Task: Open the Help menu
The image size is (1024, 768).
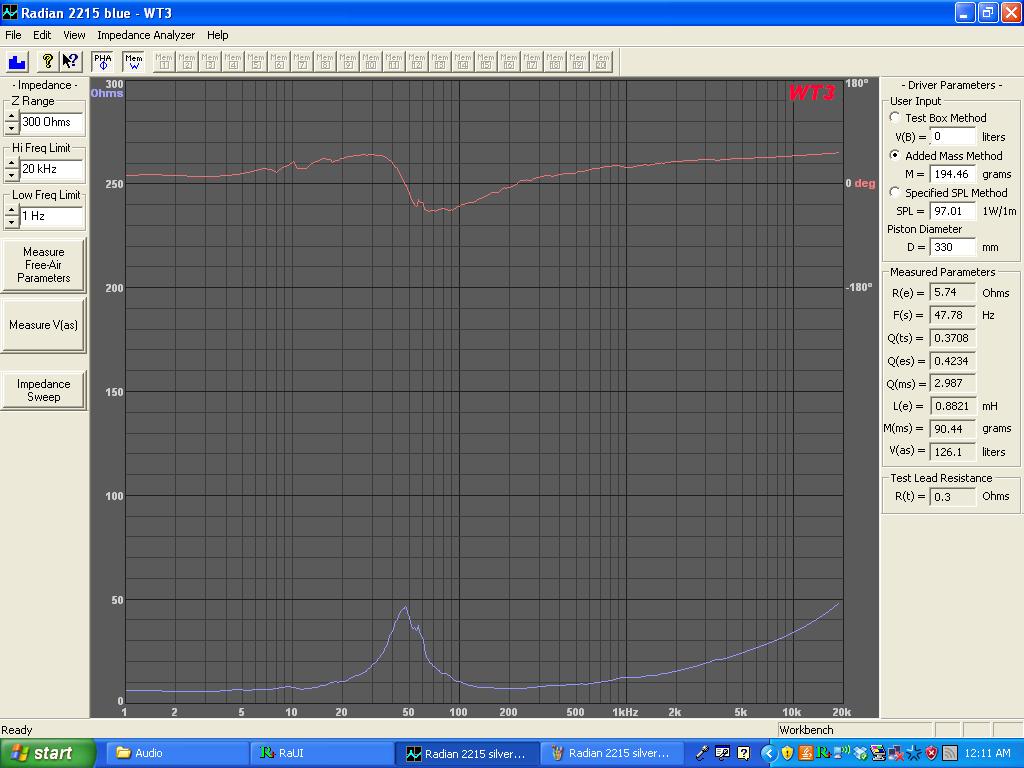Action: (217, 35)
